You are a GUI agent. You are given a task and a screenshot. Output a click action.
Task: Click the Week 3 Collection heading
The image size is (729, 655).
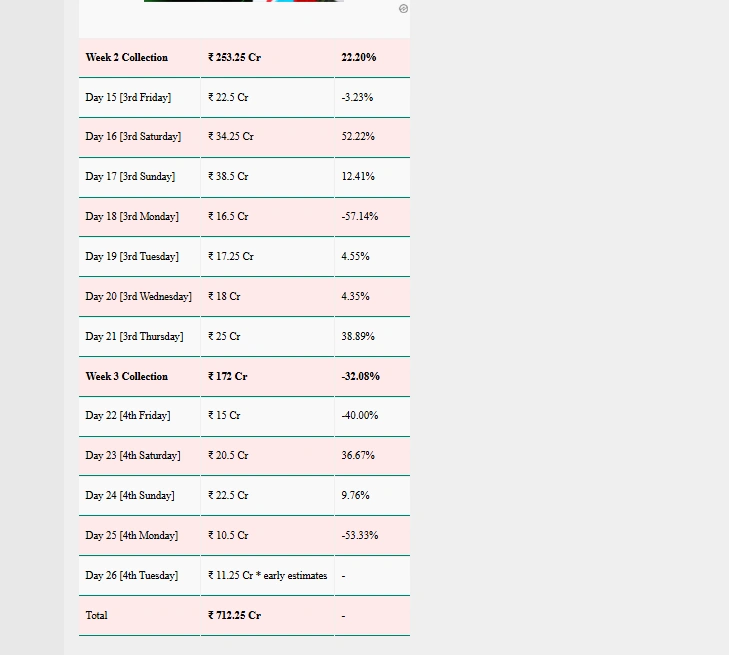127,376
